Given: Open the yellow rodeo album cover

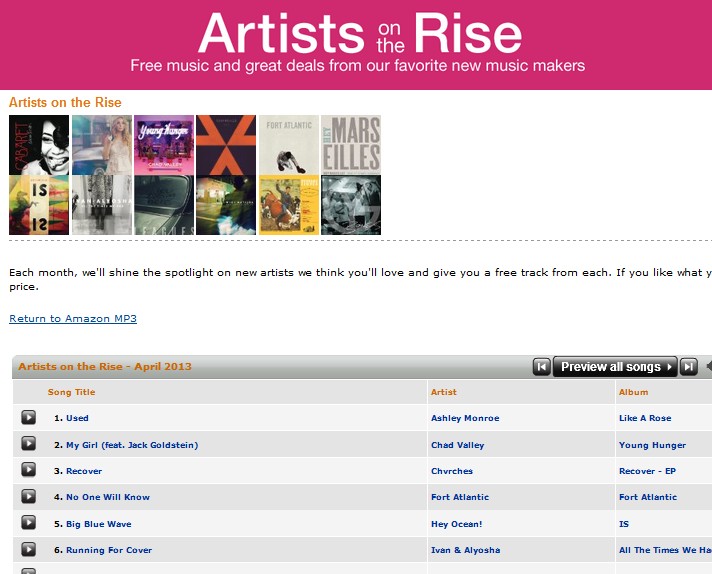Looking at the screenshot, I should 289,205.
